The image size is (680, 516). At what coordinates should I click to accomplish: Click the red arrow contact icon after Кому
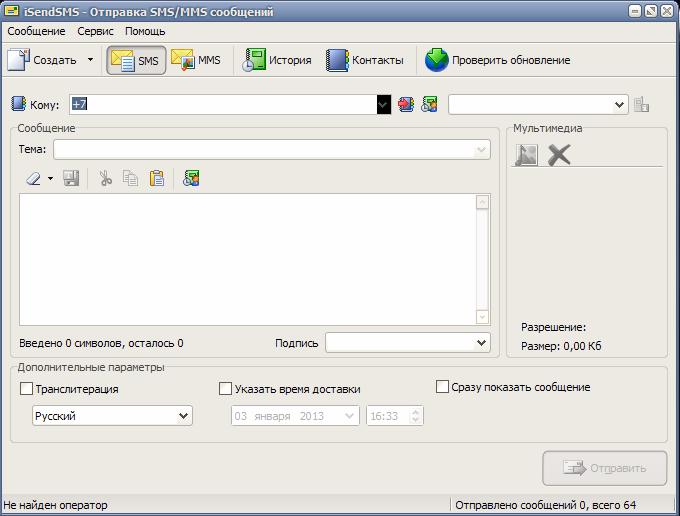pyautogui.click(x=406, y=105)
